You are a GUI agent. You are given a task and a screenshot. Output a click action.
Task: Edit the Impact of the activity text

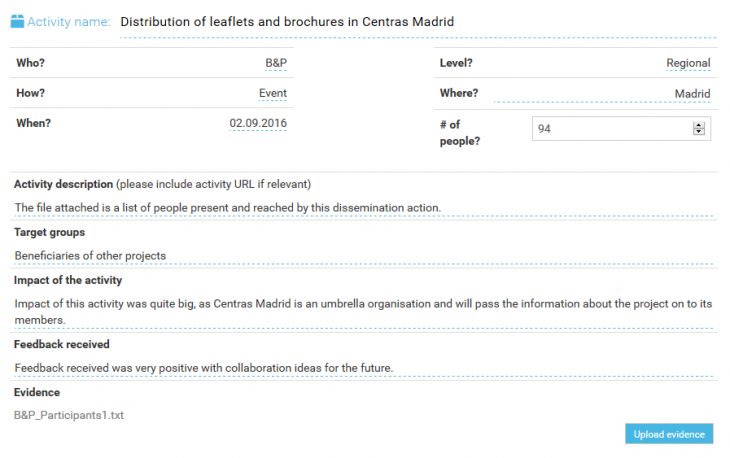(x=364, y=312)
